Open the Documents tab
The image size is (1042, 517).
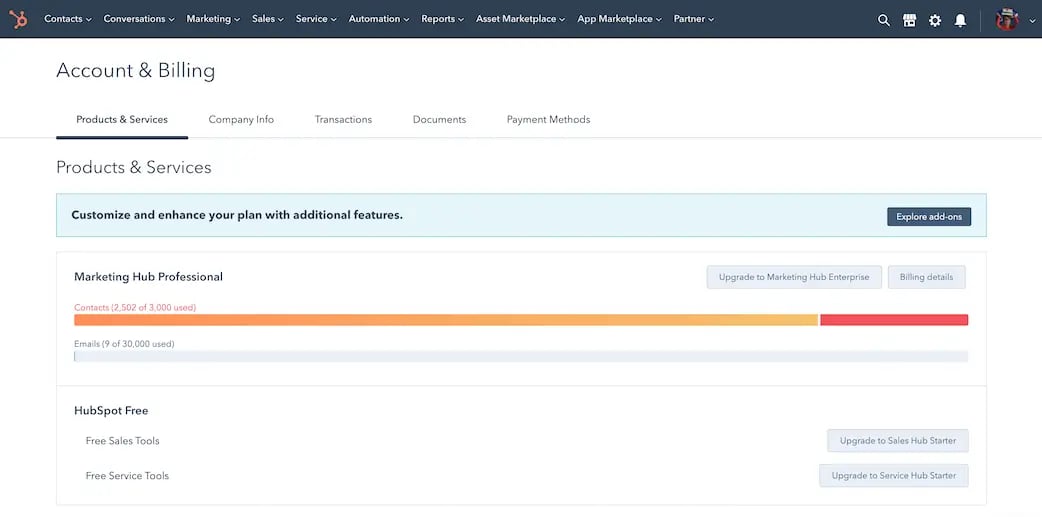tap(439, 120)
